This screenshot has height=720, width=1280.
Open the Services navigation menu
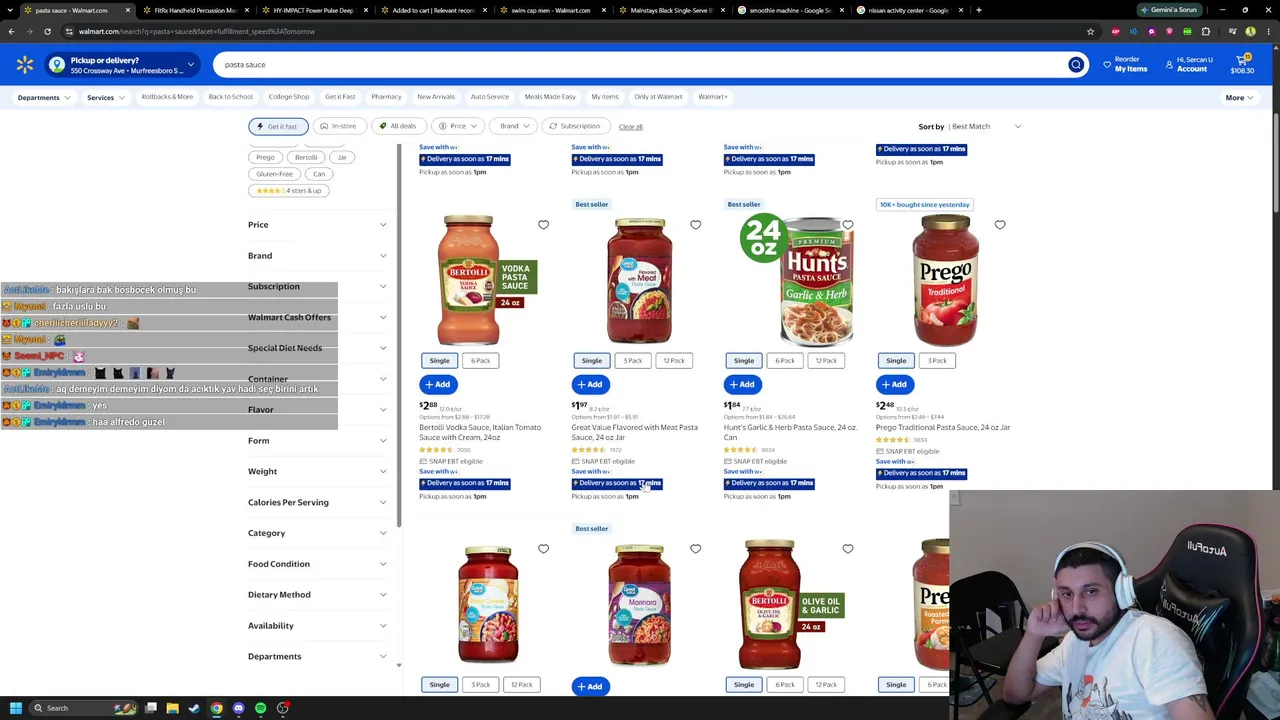105,98
